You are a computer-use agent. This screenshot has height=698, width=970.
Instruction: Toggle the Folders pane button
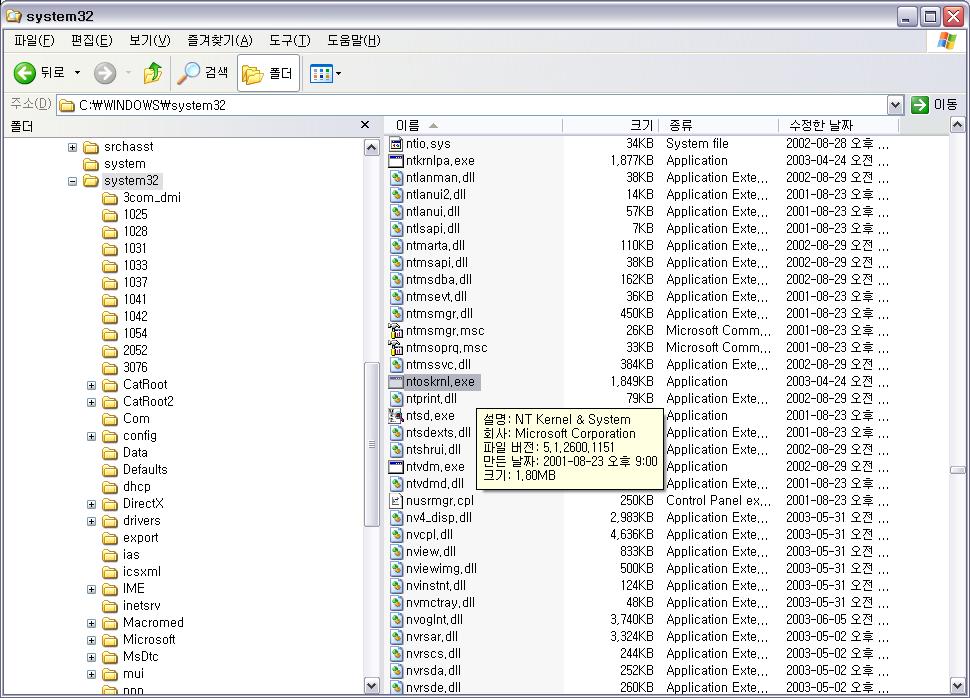pos(268,73)
